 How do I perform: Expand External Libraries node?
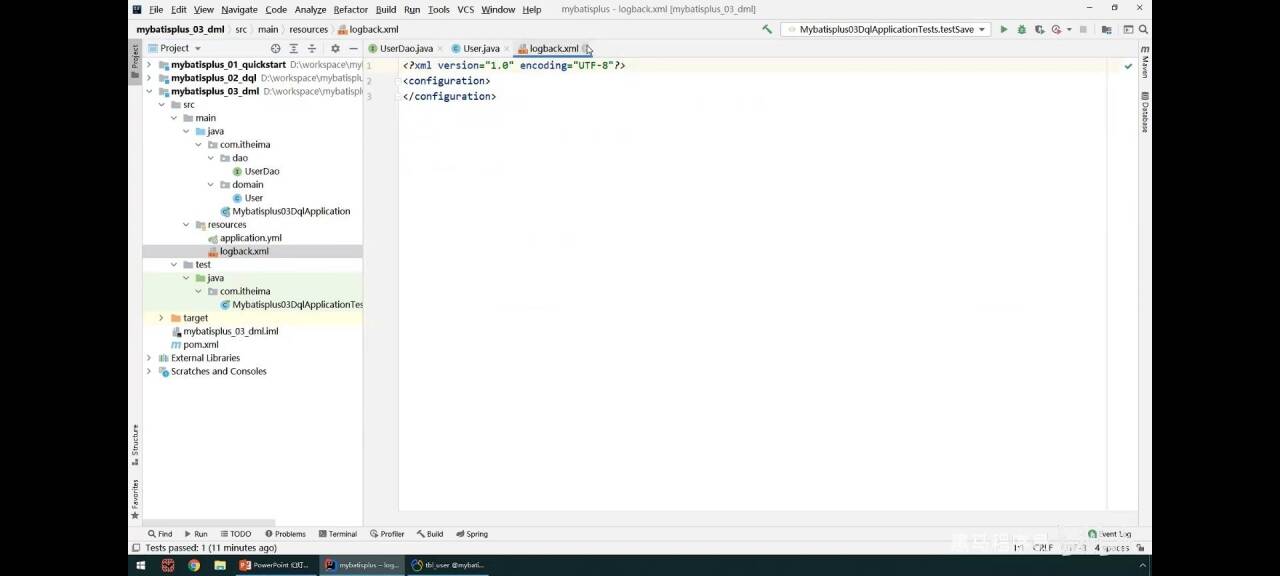pyautogui.click(x=149, y=358)
